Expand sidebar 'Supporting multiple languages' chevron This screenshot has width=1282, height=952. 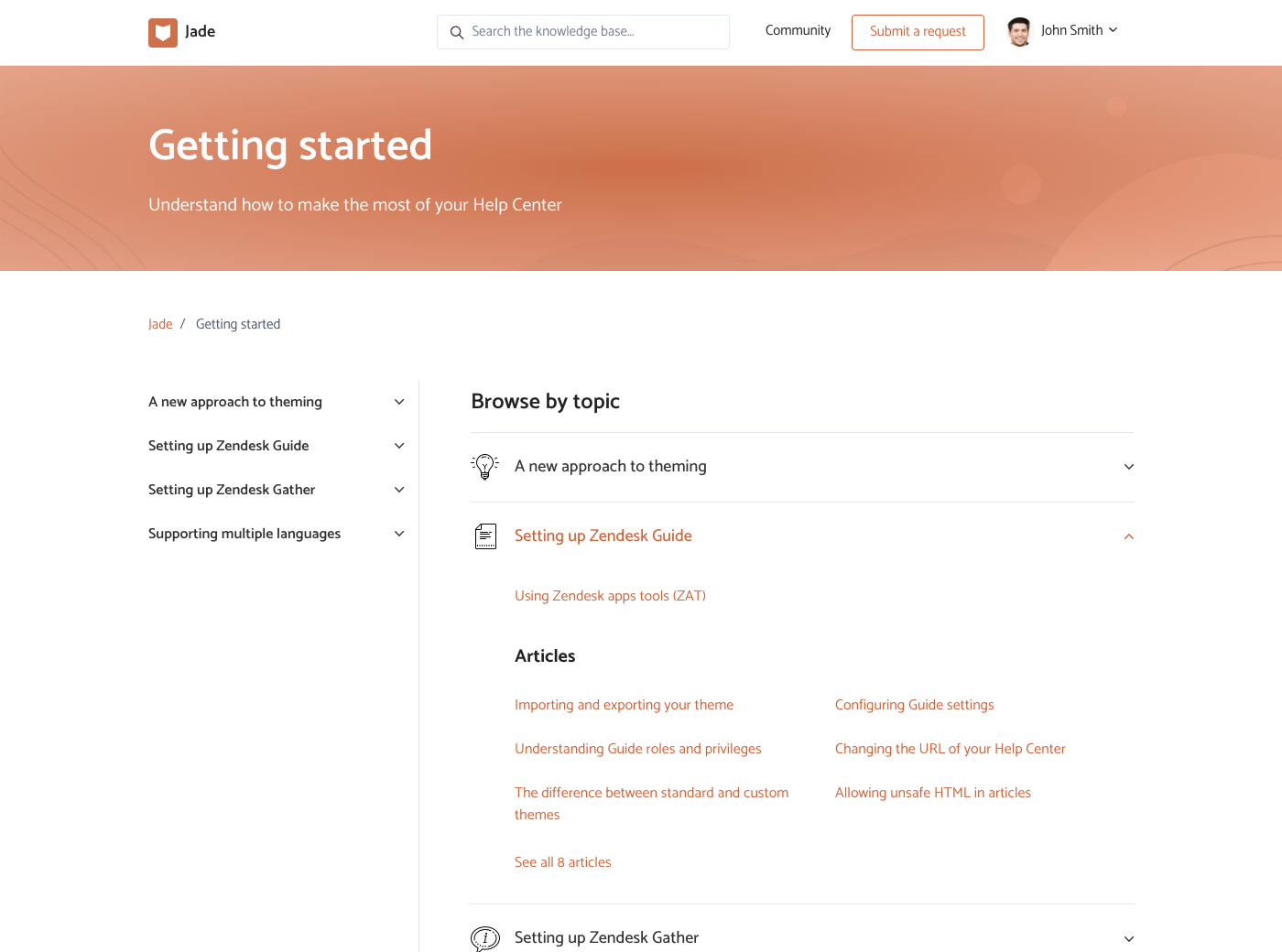pos(399,534)
